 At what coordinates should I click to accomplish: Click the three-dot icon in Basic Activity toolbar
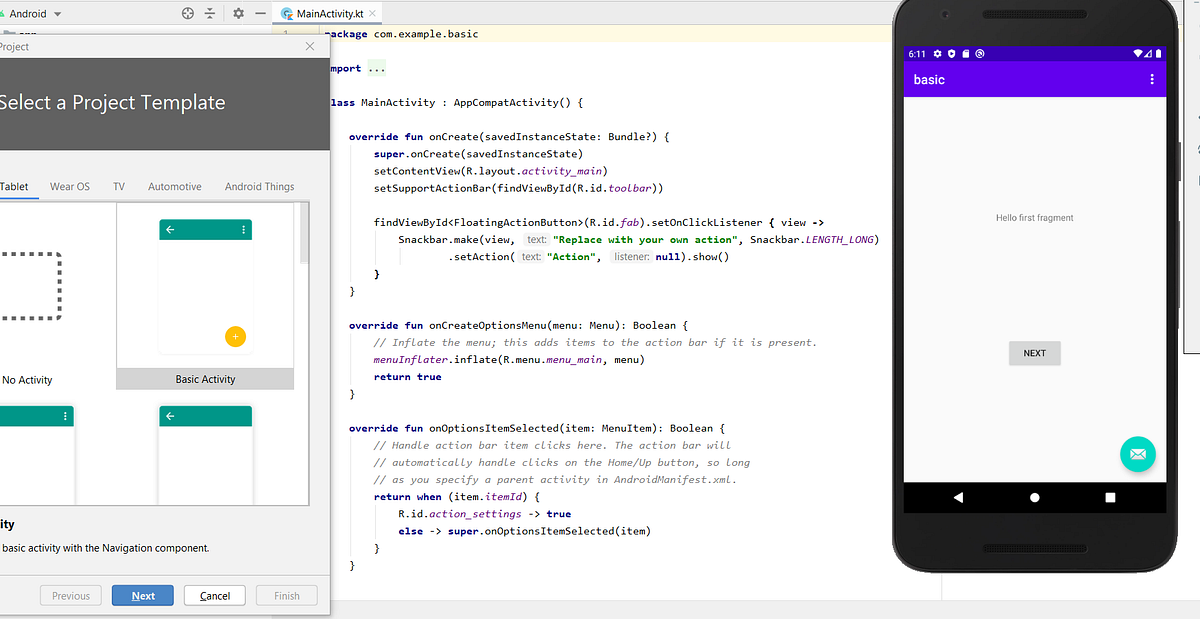[x=243, y=229]
